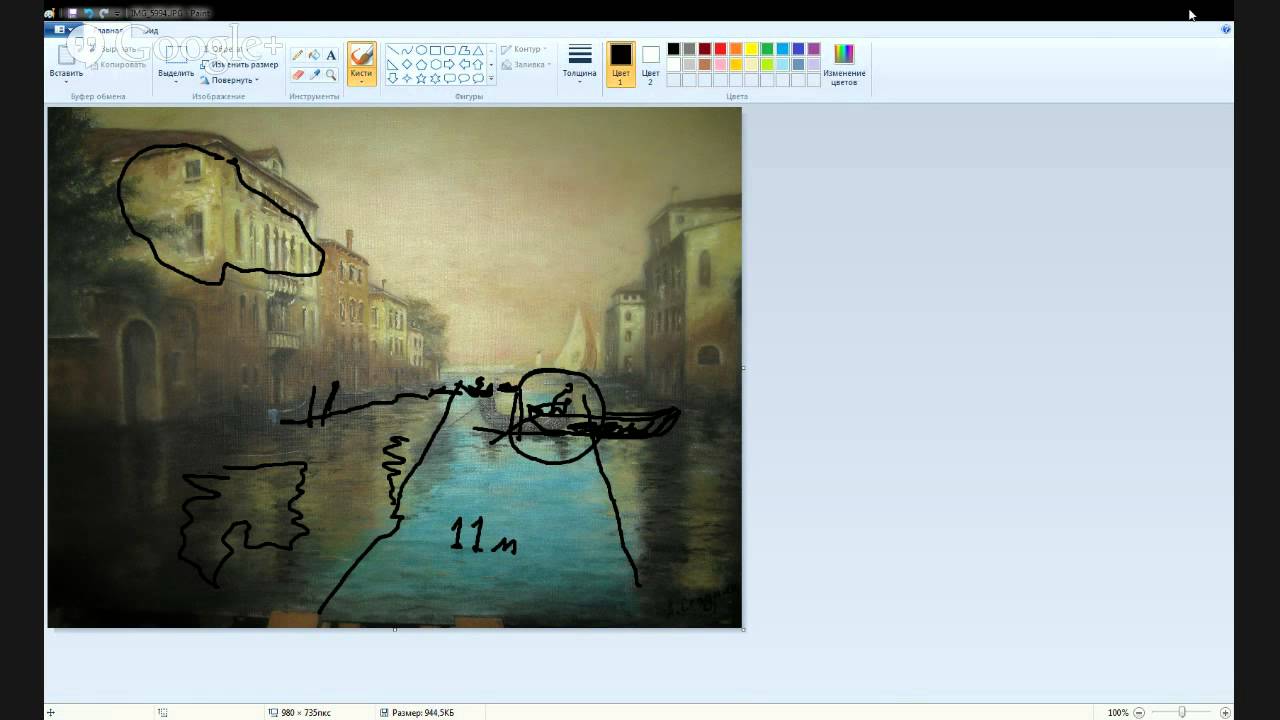Choose the Triangle shape
1280x720 pixels.
478,50
